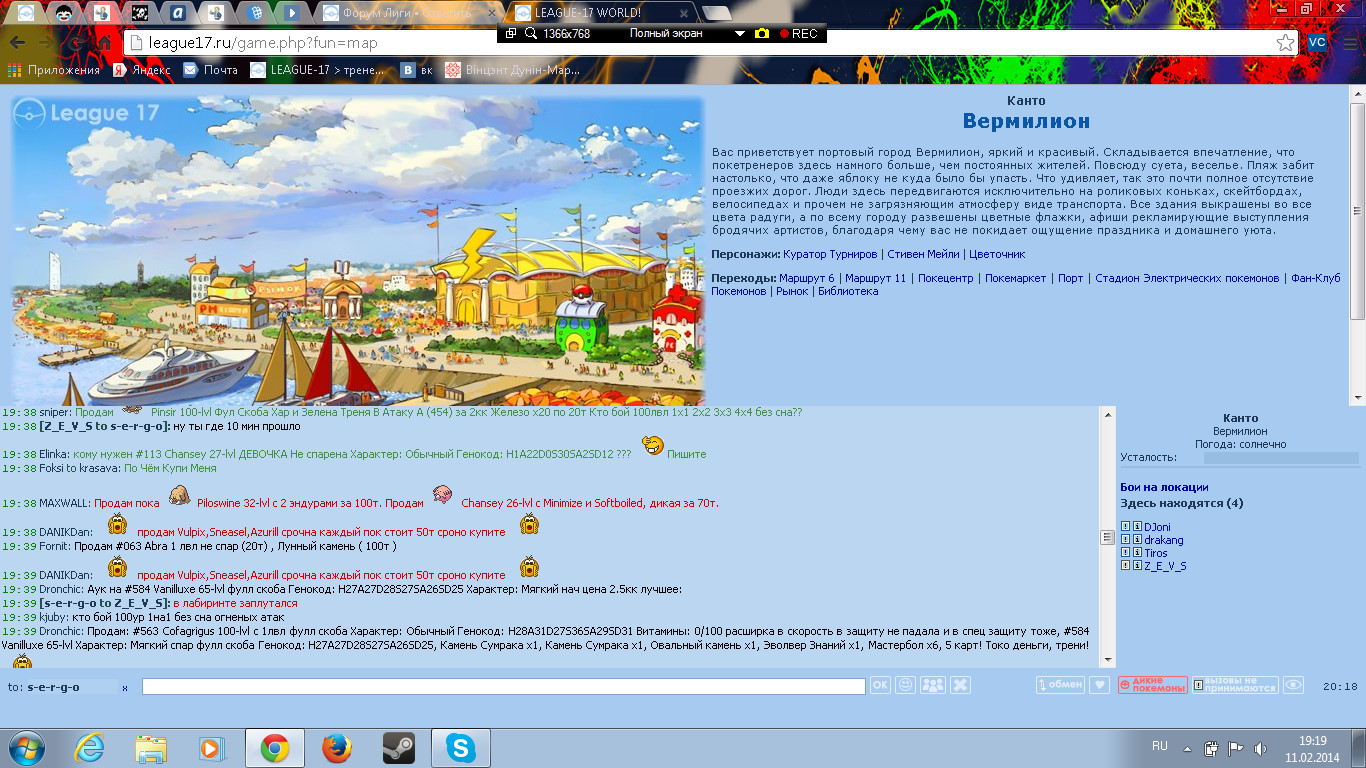View info icon for Z_E_V_S
Viewport: 1366px width, 768px height.
pos(1137,566)
